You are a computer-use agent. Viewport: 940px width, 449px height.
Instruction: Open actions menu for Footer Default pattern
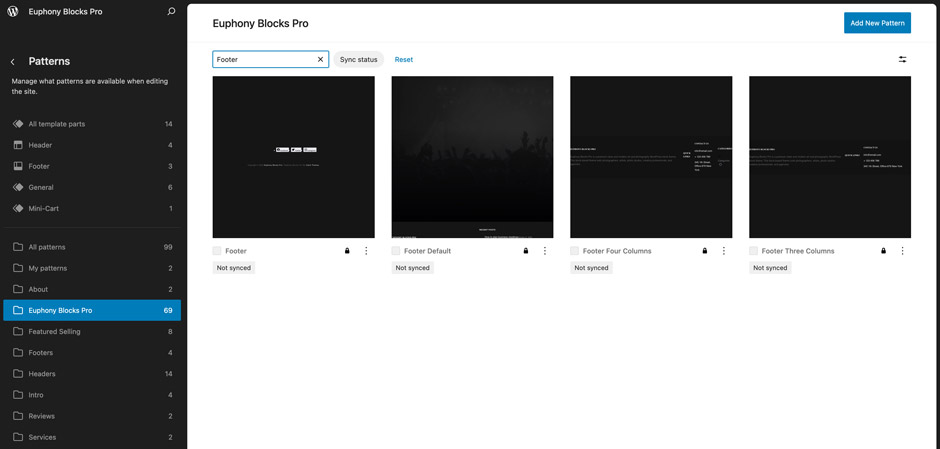tap(545, 251)
